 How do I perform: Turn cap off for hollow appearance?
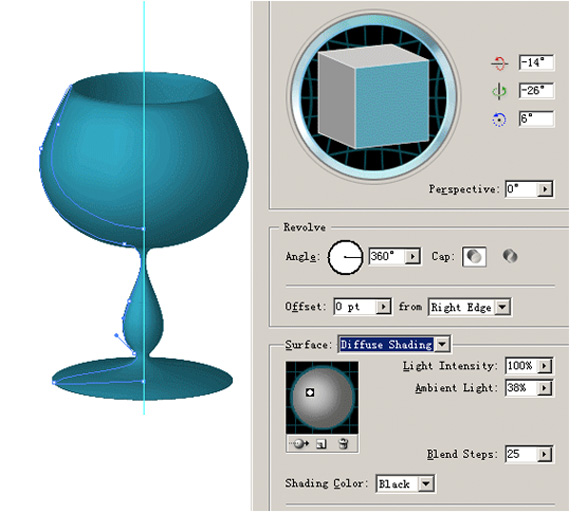510,257
